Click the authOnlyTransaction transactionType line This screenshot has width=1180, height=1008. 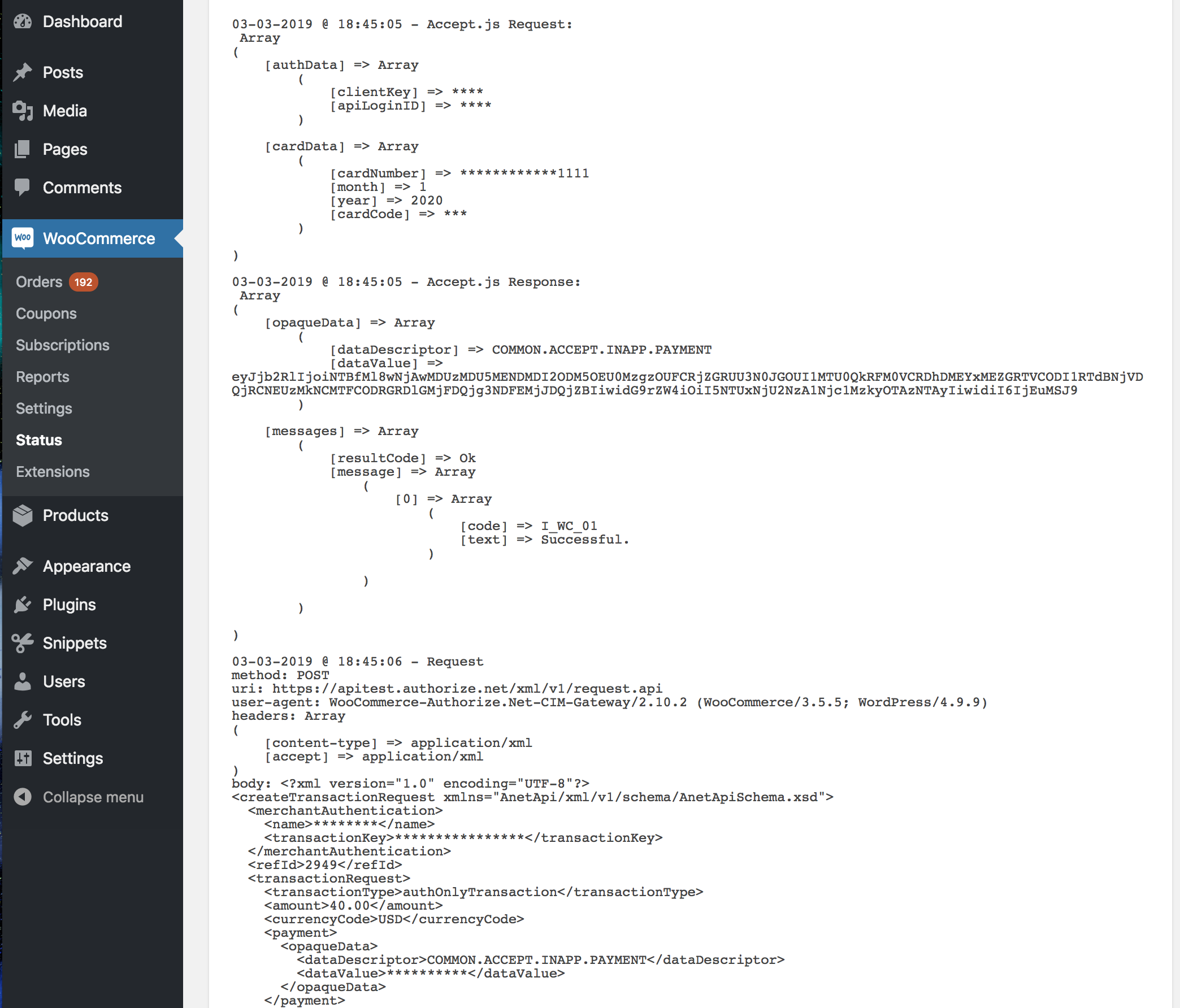(484, 892)
